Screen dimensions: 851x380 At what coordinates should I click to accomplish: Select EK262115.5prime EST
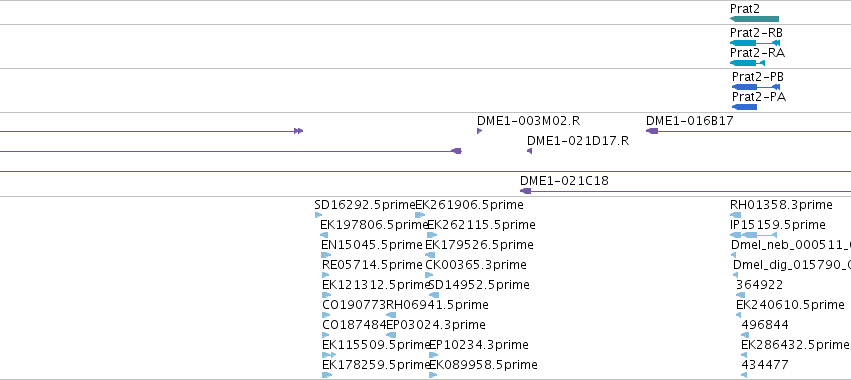[x=432, y=235]
